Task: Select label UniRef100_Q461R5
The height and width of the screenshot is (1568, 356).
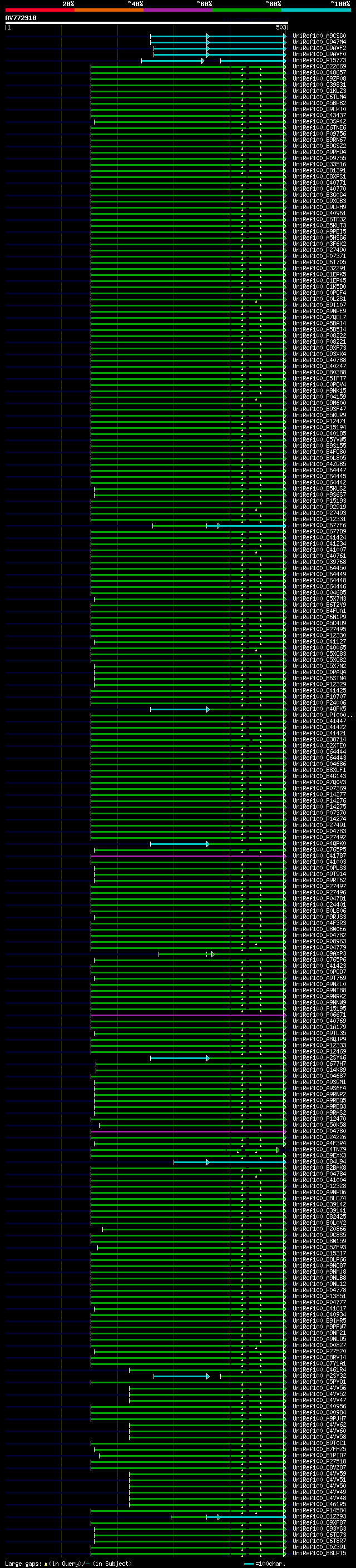Action: click(319, 1504)
